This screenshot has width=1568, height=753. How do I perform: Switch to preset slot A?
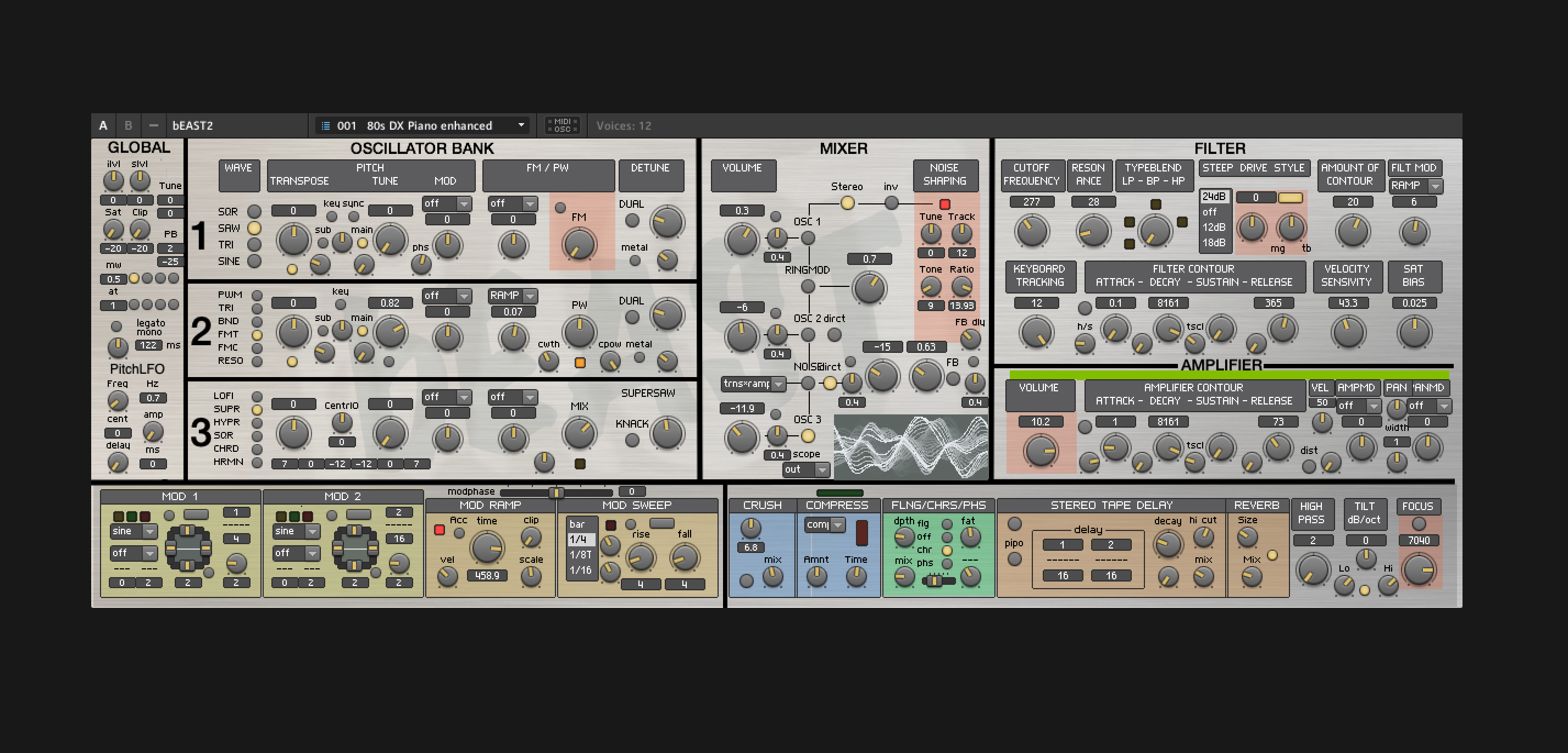point(103,125)
